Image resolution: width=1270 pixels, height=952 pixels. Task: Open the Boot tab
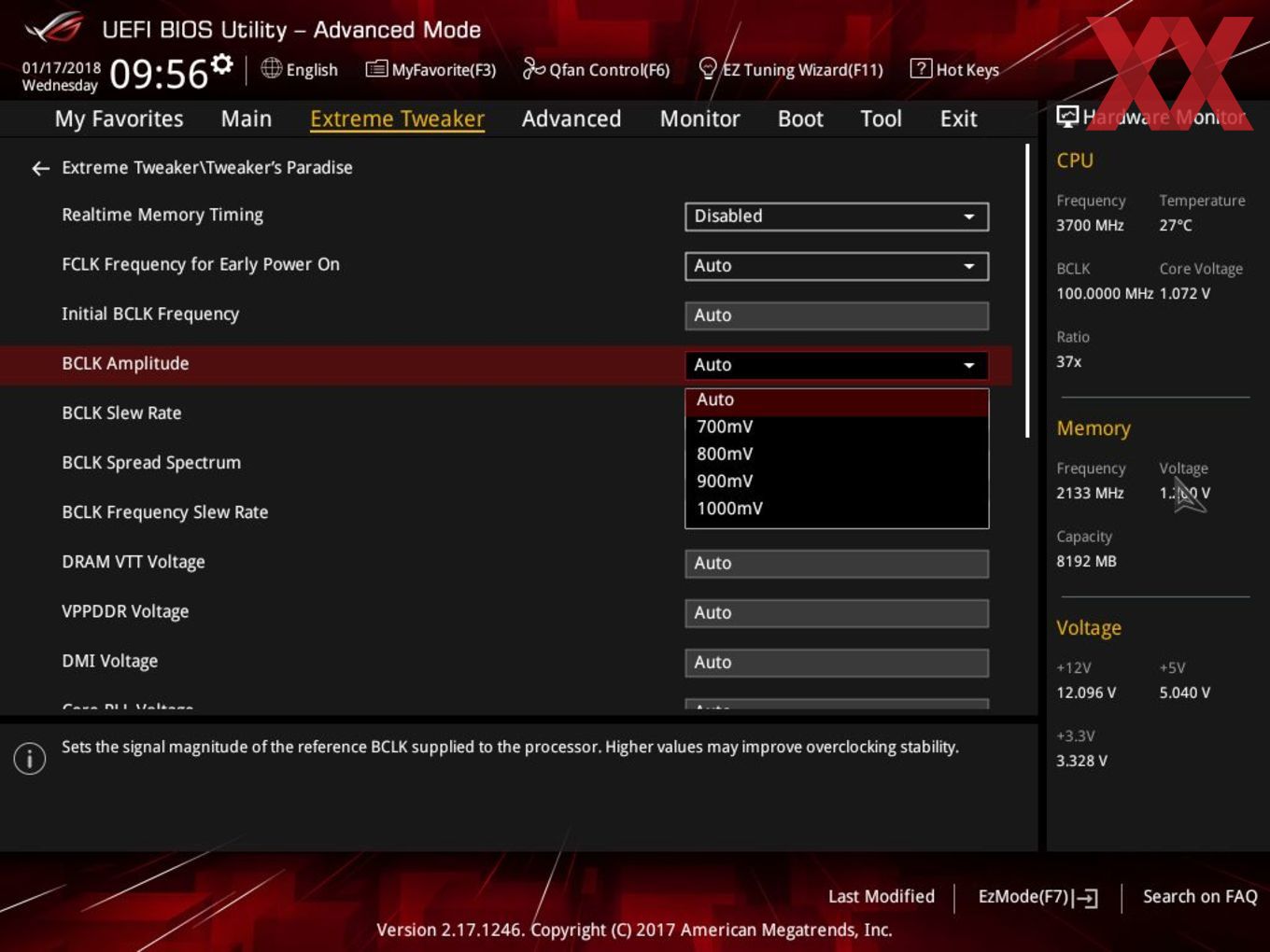pyautogui.click(x=800, y=119)
